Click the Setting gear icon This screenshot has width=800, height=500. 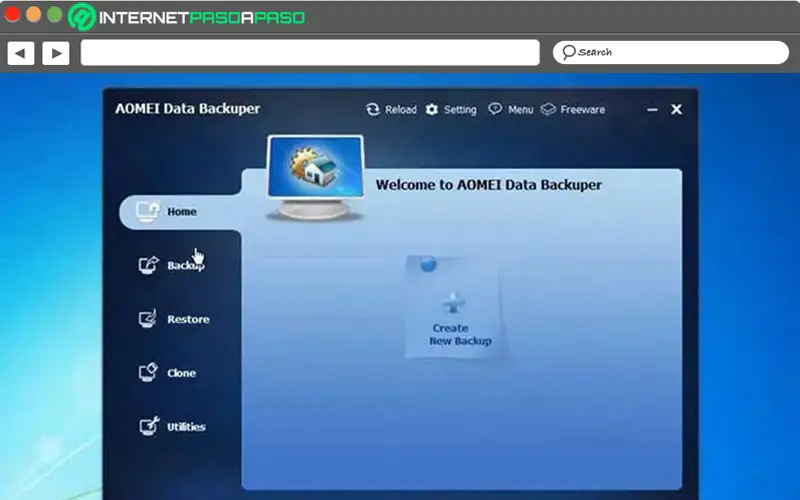[x=432, y=109]
